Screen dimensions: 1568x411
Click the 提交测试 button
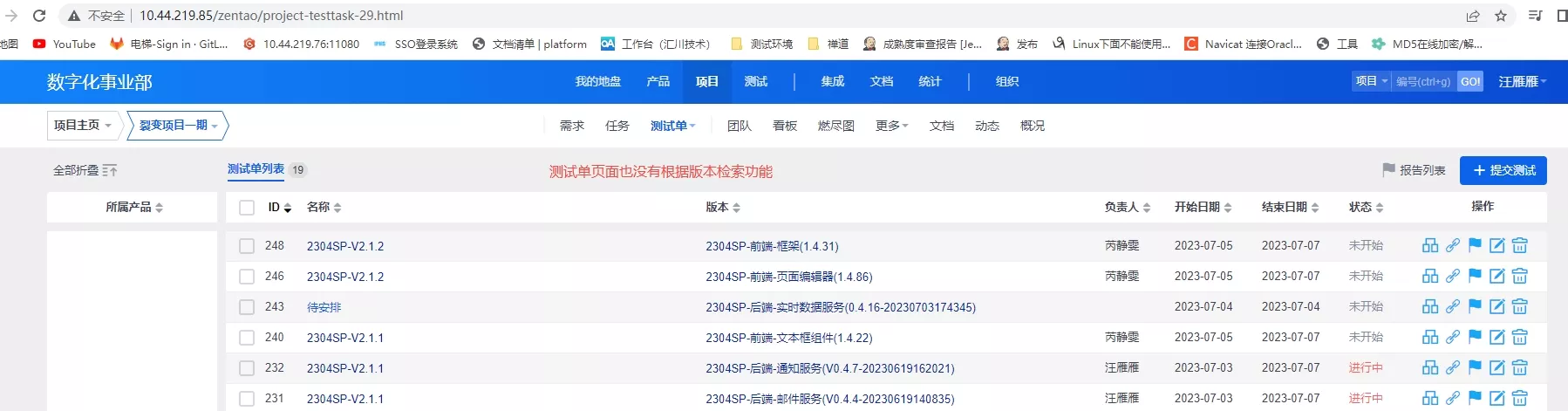(x=1503, y=170)
